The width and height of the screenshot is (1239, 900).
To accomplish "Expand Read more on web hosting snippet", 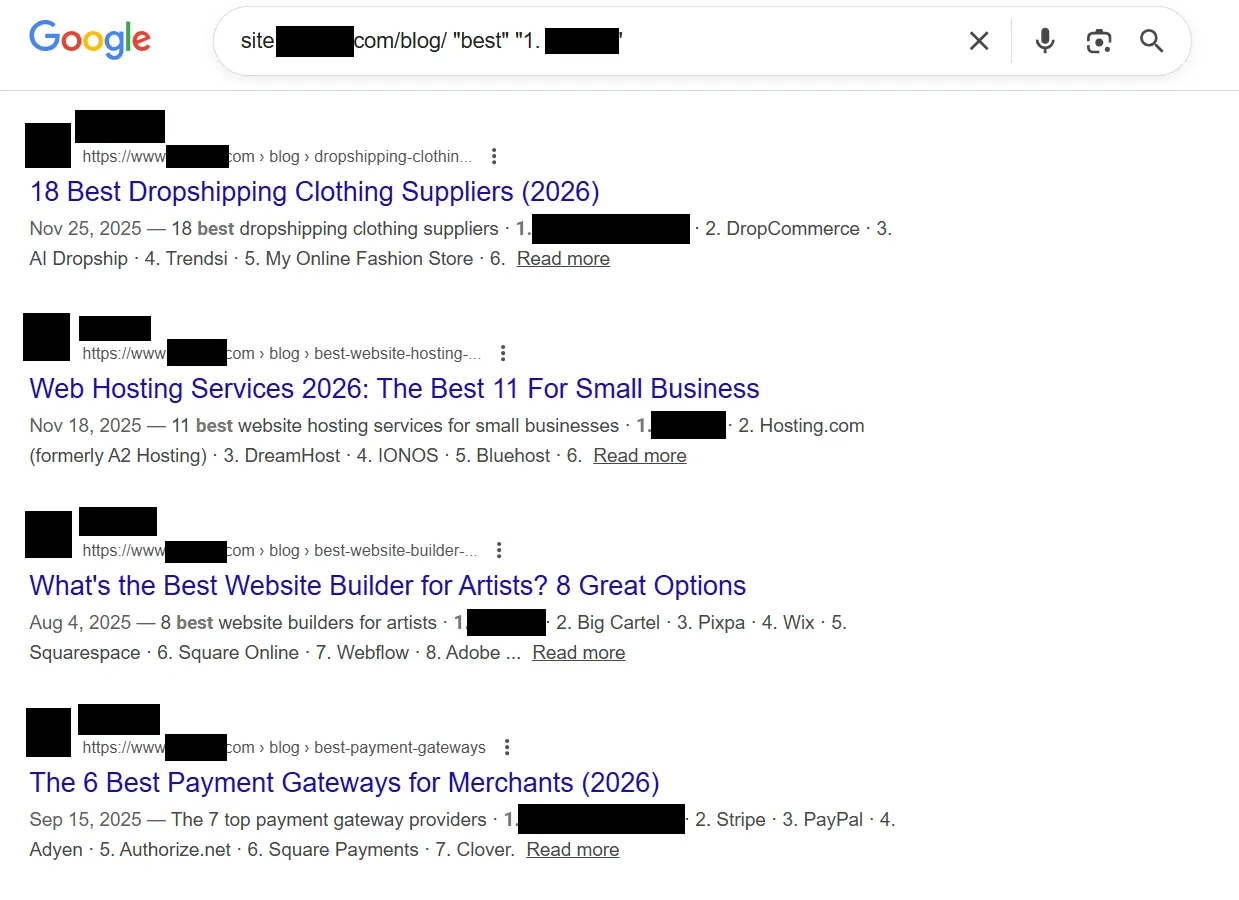I will coord(640,456).
